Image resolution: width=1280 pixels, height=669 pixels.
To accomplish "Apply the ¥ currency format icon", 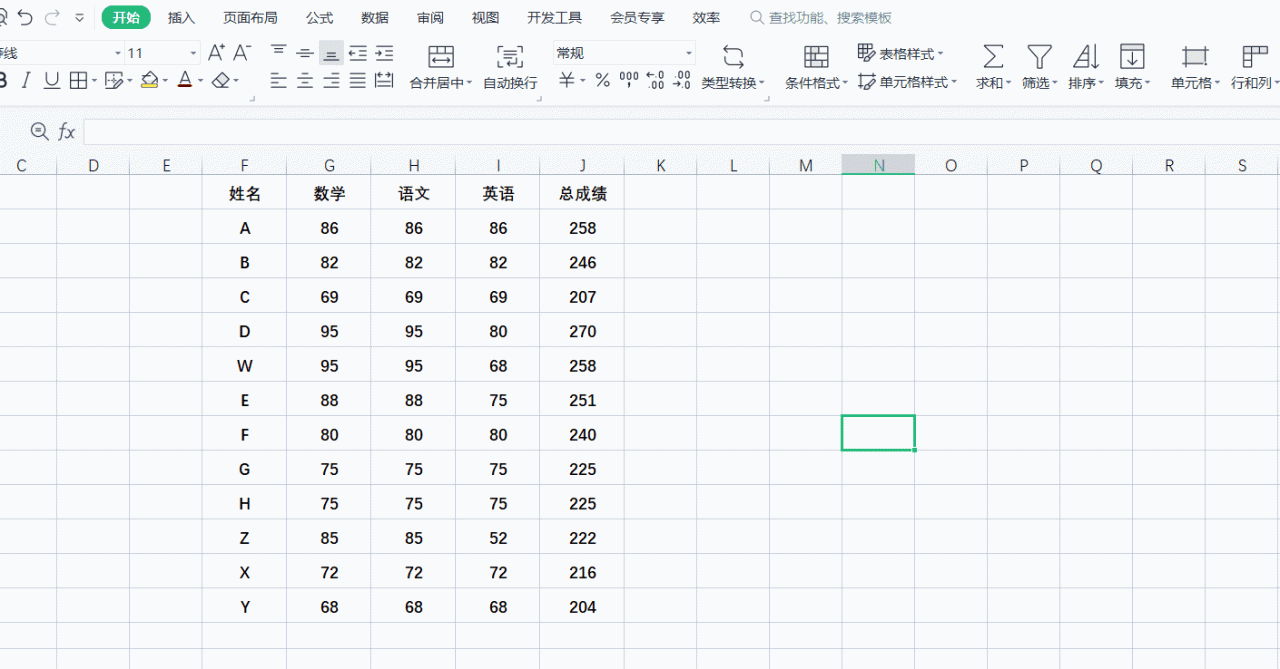I will 567,81.
